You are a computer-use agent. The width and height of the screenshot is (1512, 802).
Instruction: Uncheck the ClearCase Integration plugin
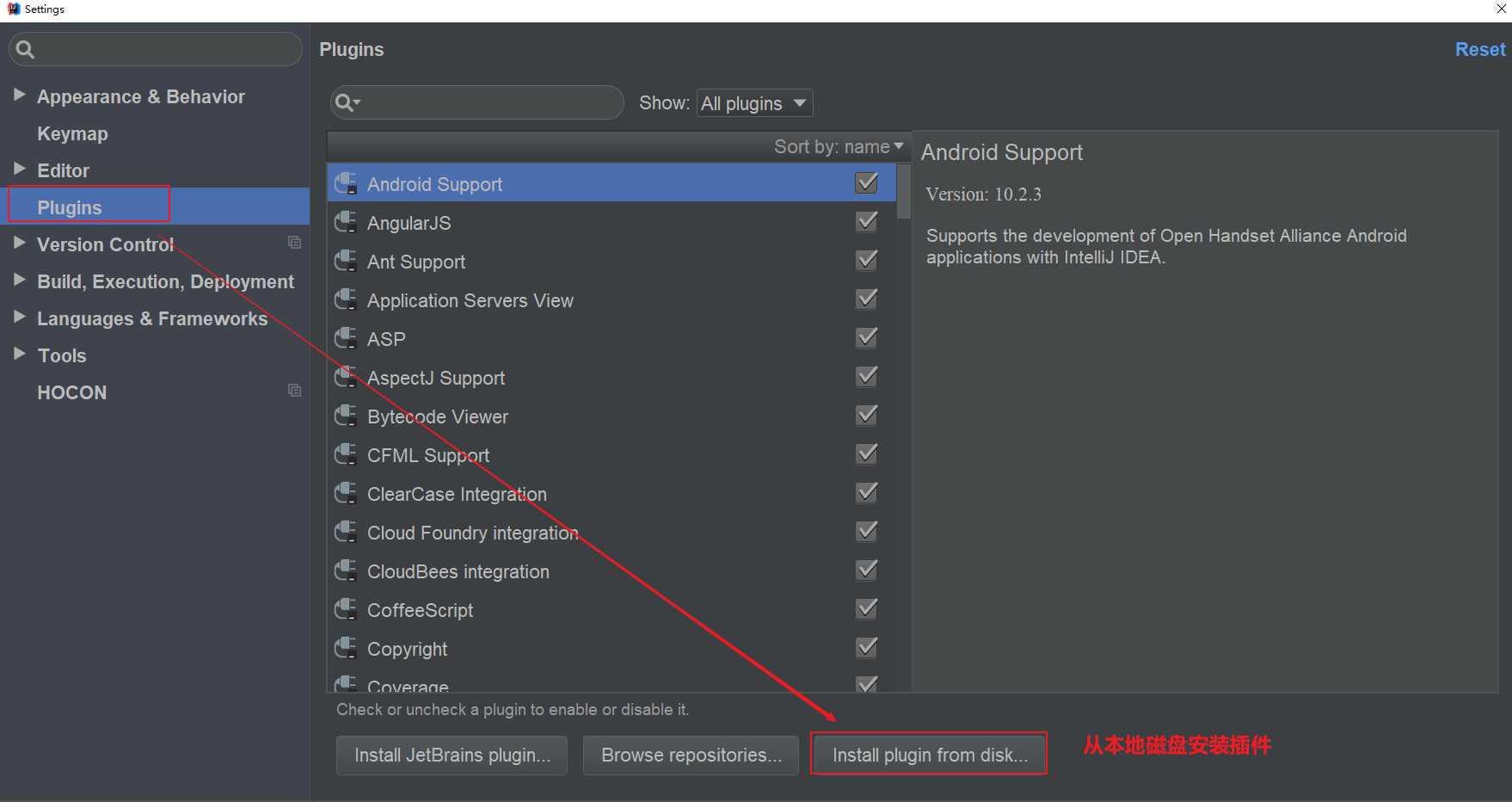[867, 492]
